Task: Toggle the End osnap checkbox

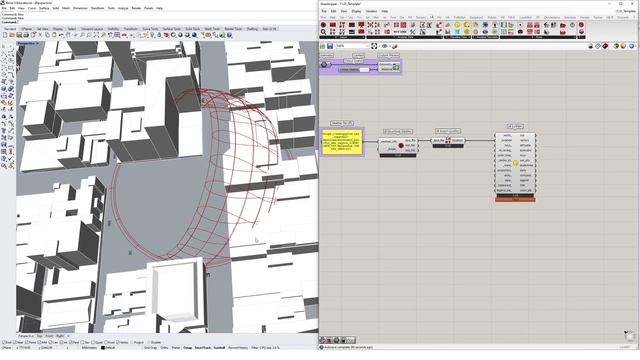Action: (3, 342)
